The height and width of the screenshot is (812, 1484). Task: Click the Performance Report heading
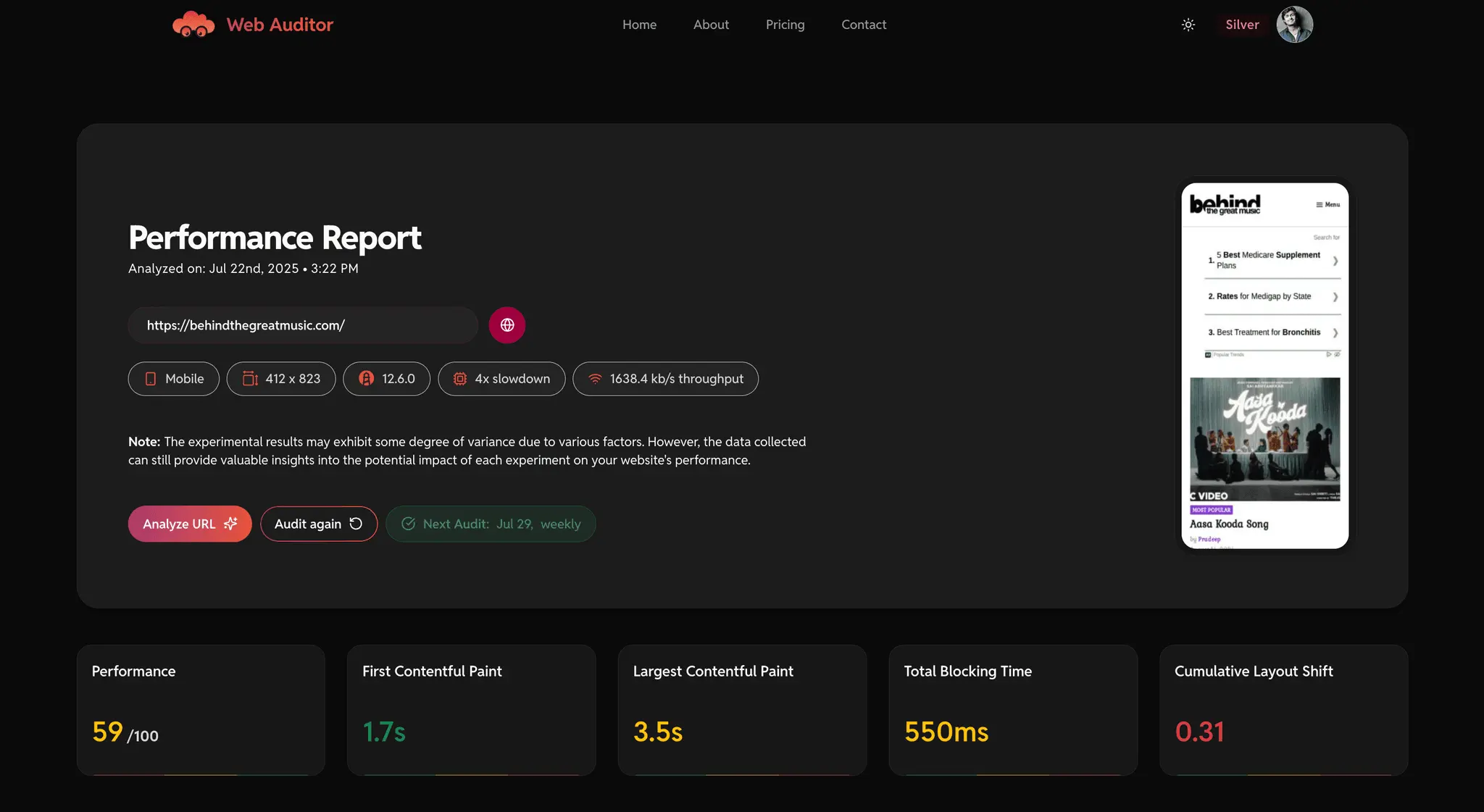coord(275,238)
